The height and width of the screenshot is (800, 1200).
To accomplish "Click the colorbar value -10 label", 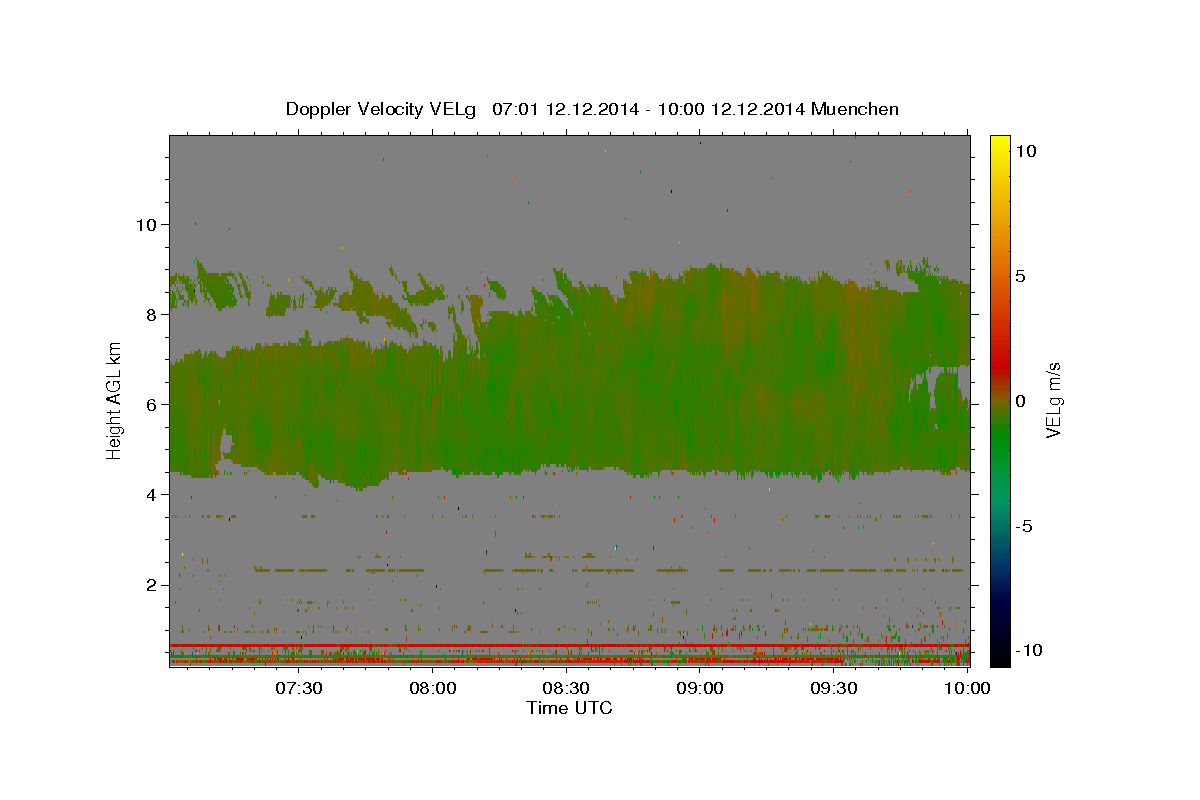I will pyautogui.click(x=1027, y=650).
